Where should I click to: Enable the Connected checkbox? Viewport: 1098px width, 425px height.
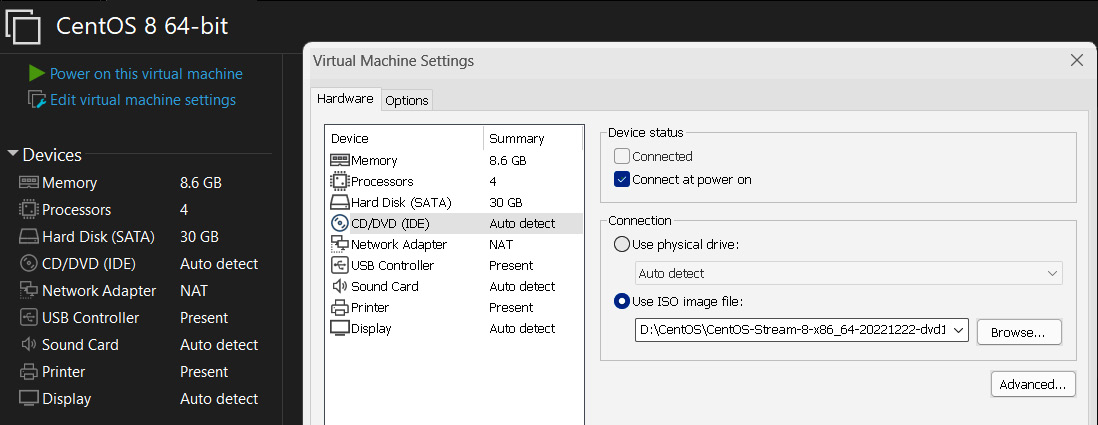pos(622,156)
